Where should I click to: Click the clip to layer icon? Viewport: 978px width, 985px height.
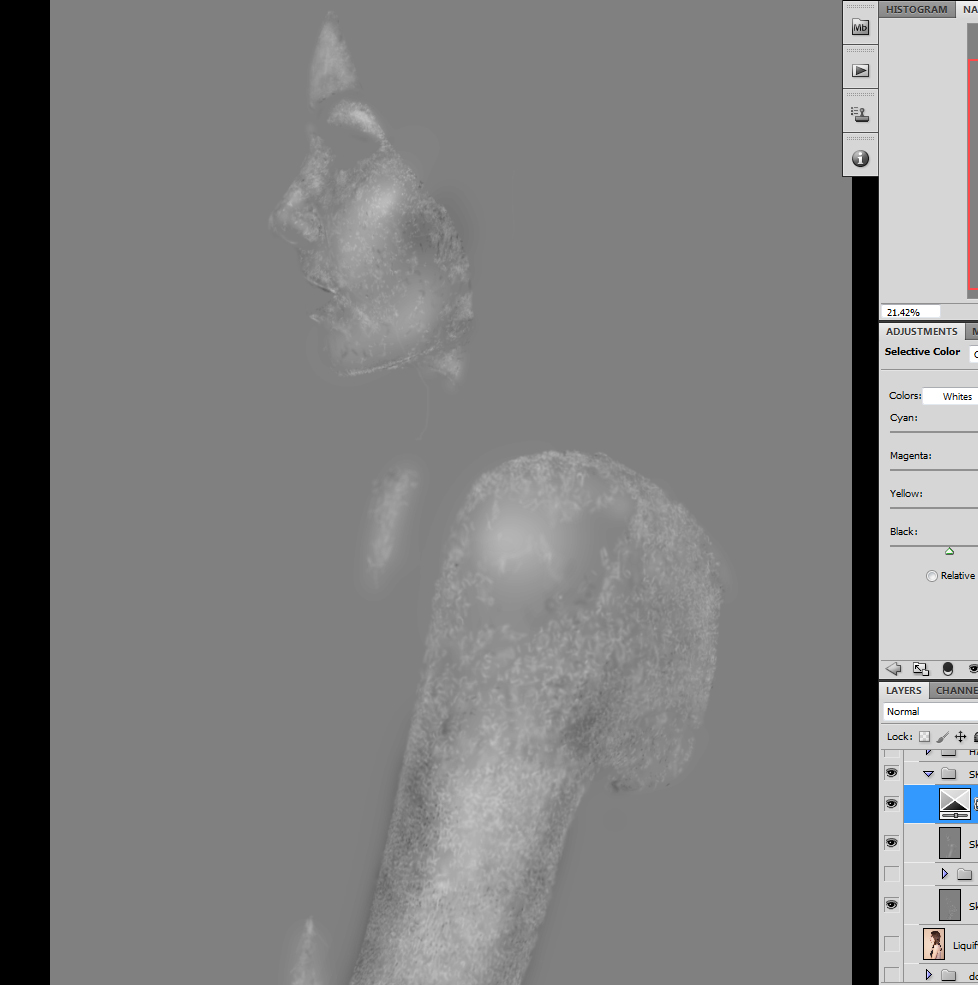click(948, 669)
